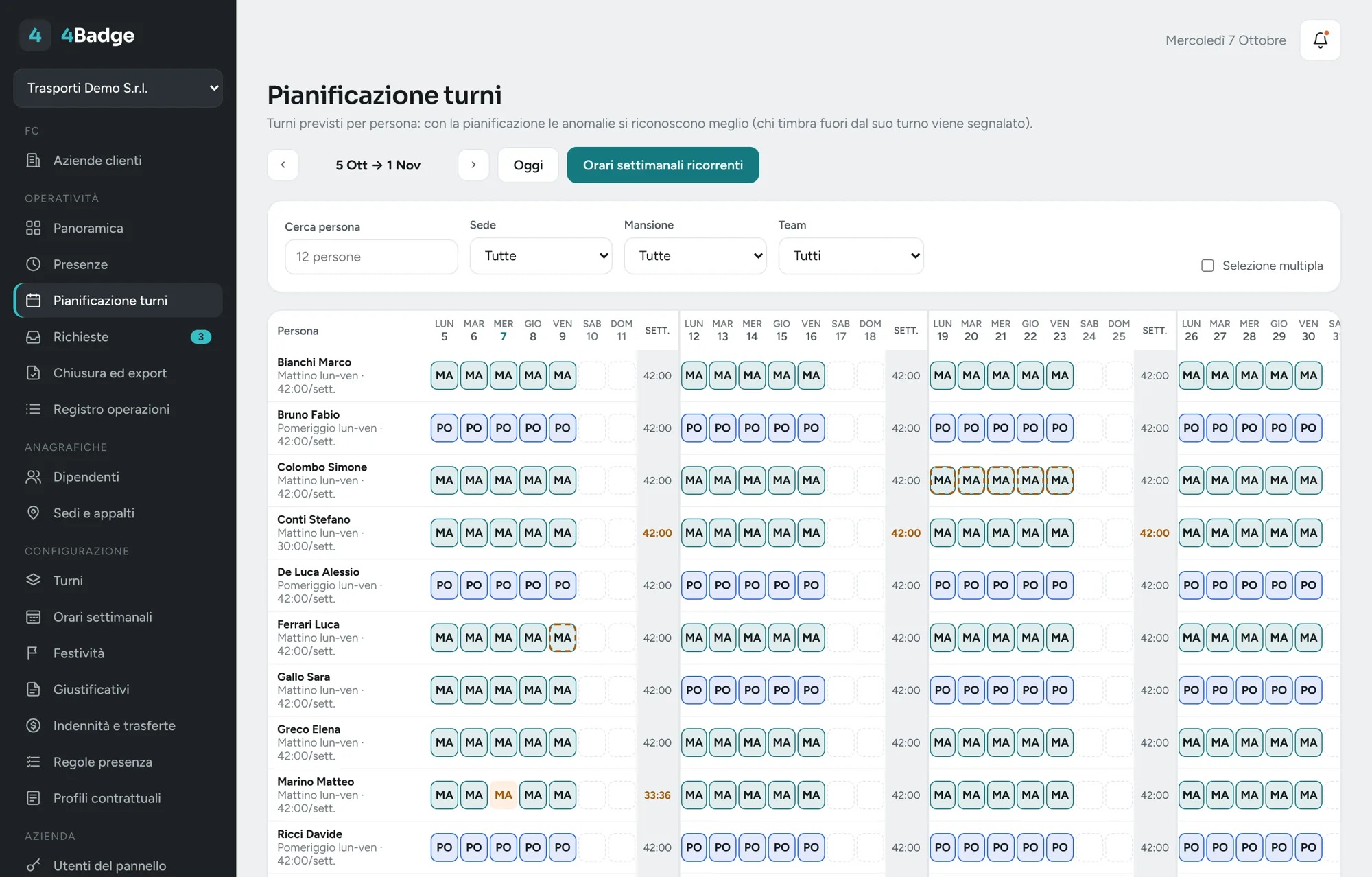Click the Dipendenti people icon

(x=33, y=477)
